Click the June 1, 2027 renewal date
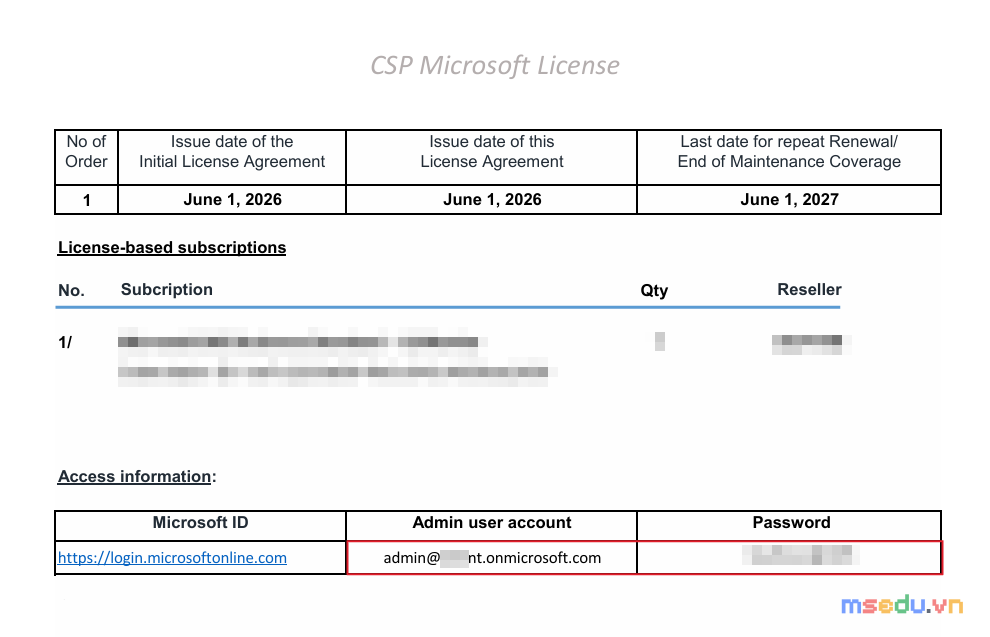This screenshot has width=990, height=637. coord(789,199)
